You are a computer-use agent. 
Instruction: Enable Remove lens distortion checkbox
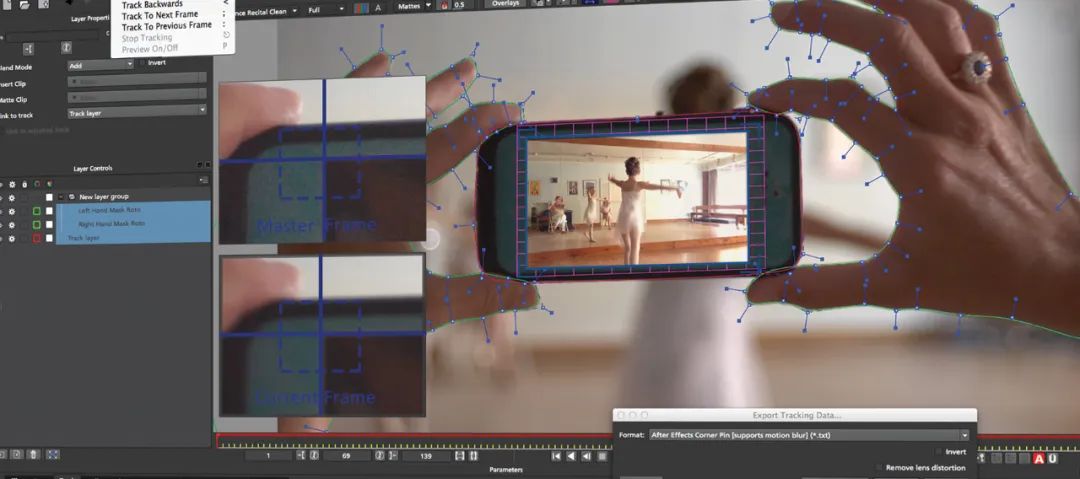[x=878, y=467]
